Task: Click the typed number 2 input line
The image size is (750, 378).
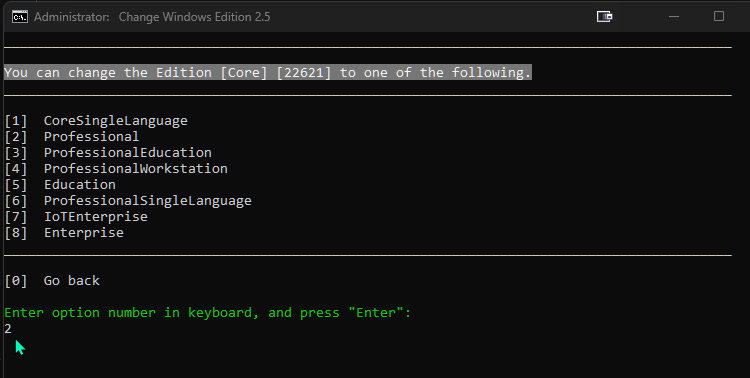Action: [8, 329]
